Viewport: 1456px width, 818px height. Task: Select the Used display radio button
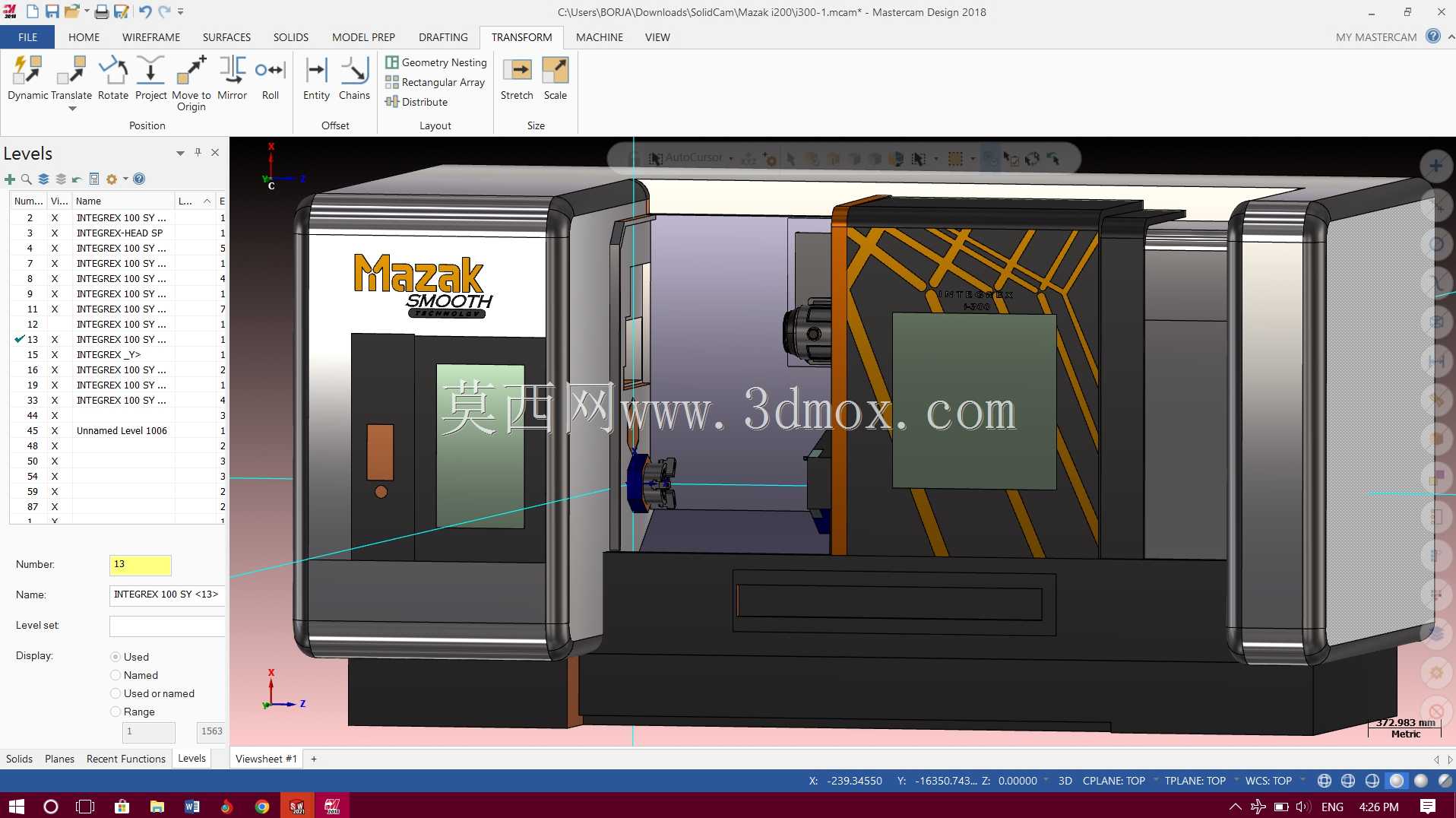(x=116, y=657)
